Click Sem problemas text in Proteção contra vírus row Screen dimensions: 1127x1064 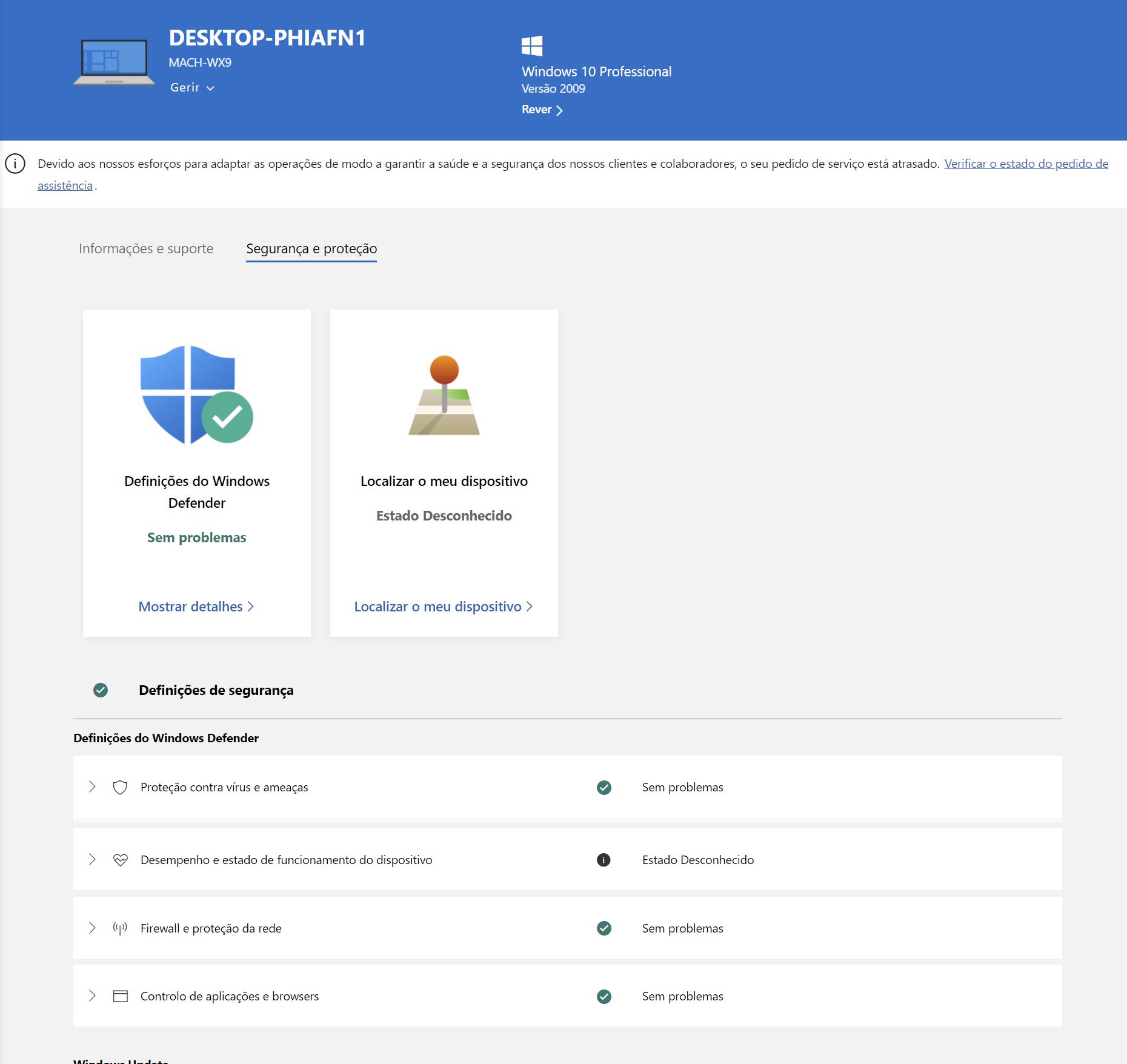click(x=683, y=787)
